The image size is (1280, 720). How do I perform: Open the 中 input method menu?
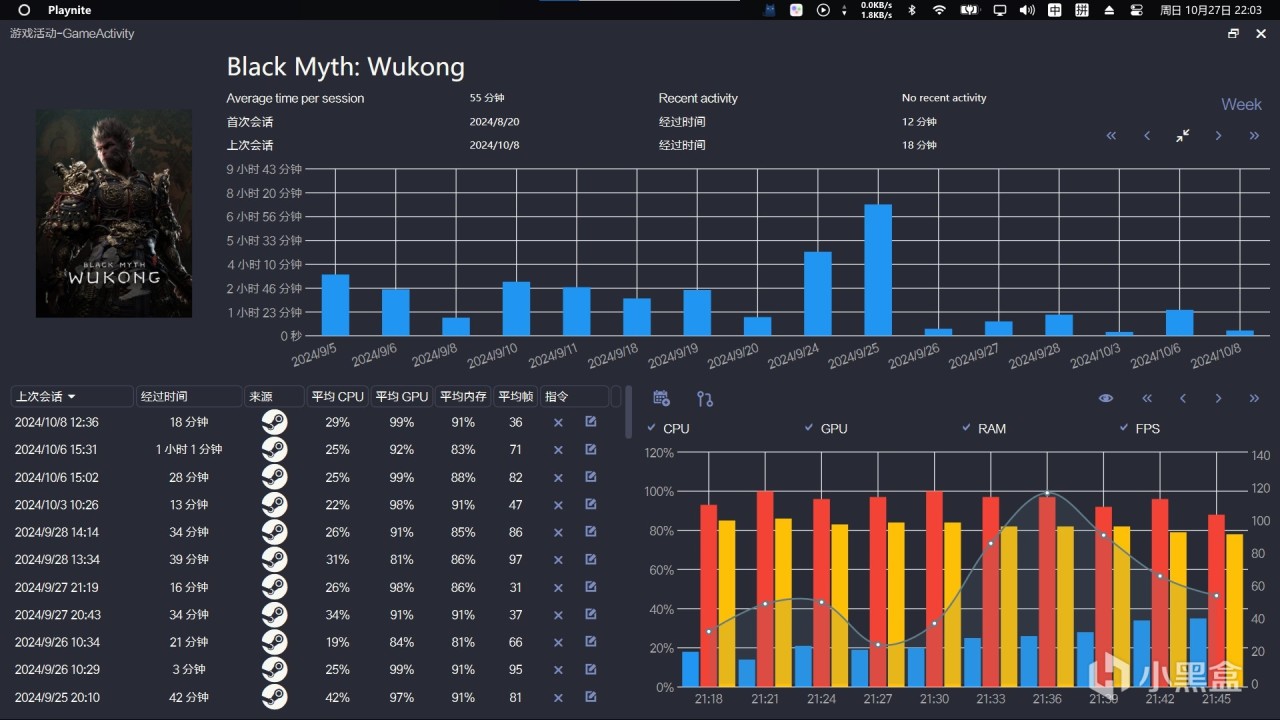(x=1054, y=10)
